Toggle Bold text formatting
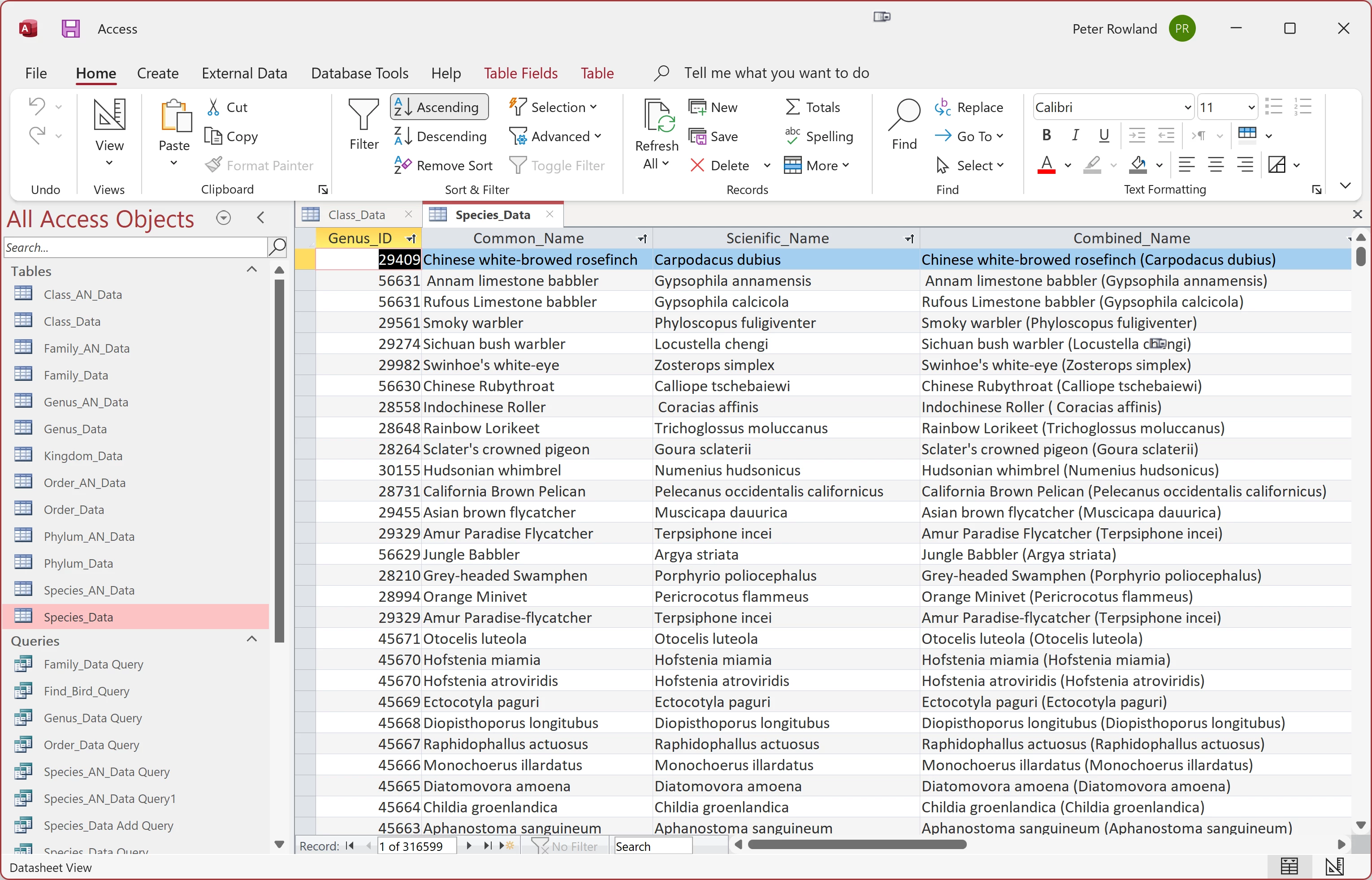Image resolution: width=1372 pixels, height=880 pixels. (x=1046, y=135)
